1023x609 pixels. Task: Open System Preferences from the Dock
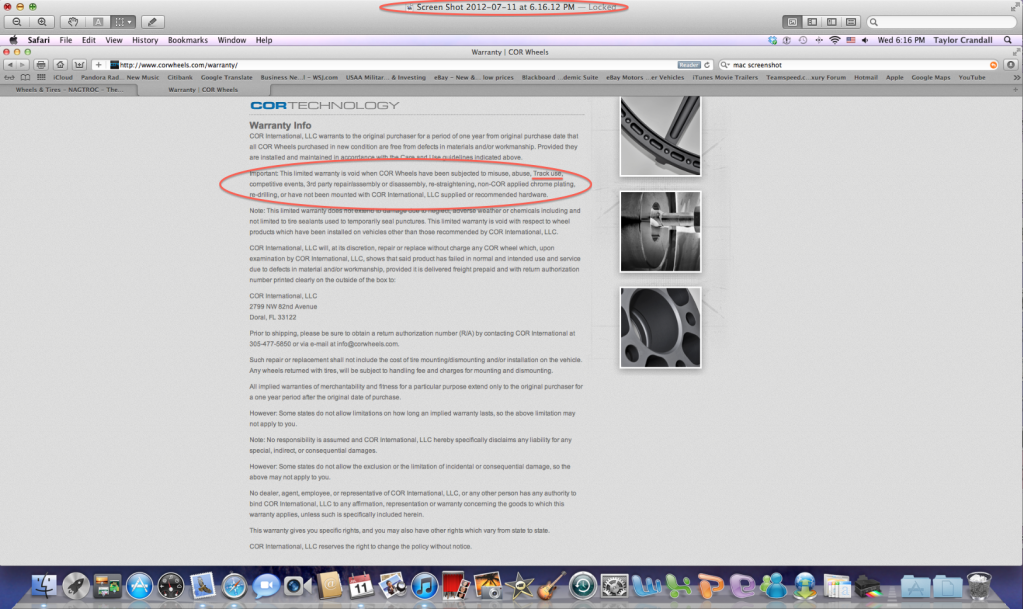pyautogui.click(x=615, y=586)
